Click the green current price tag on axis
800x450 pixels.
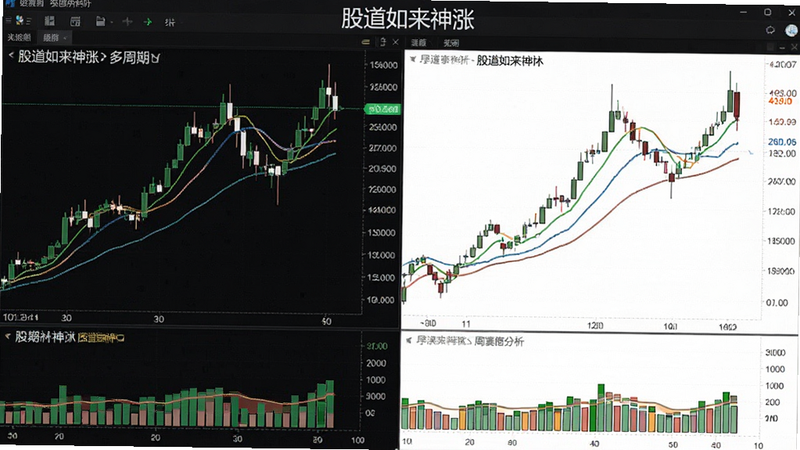[x=383, y=109]
